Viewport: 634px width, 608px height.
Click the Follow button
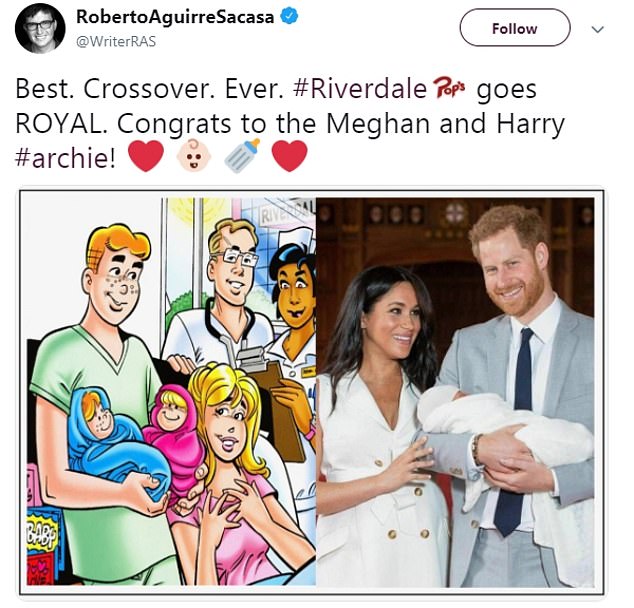point(514,28)
